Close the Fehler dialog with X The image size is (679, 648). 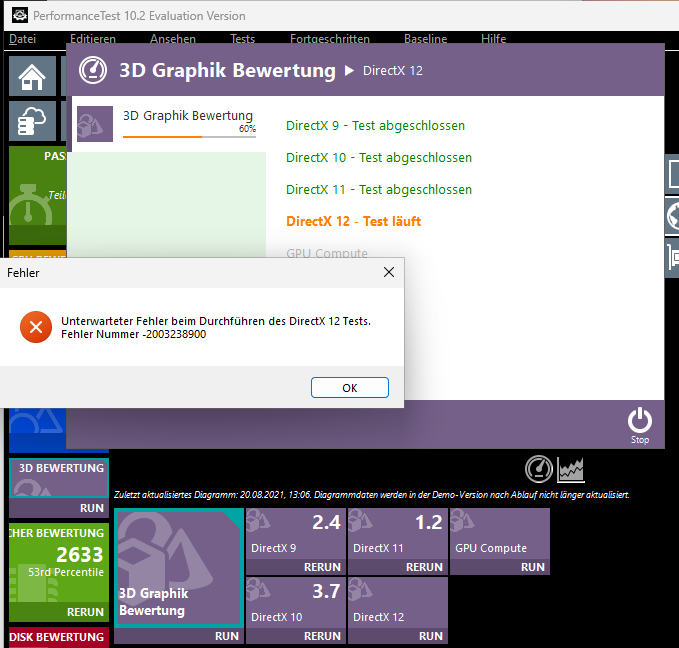tap(389, 272)
